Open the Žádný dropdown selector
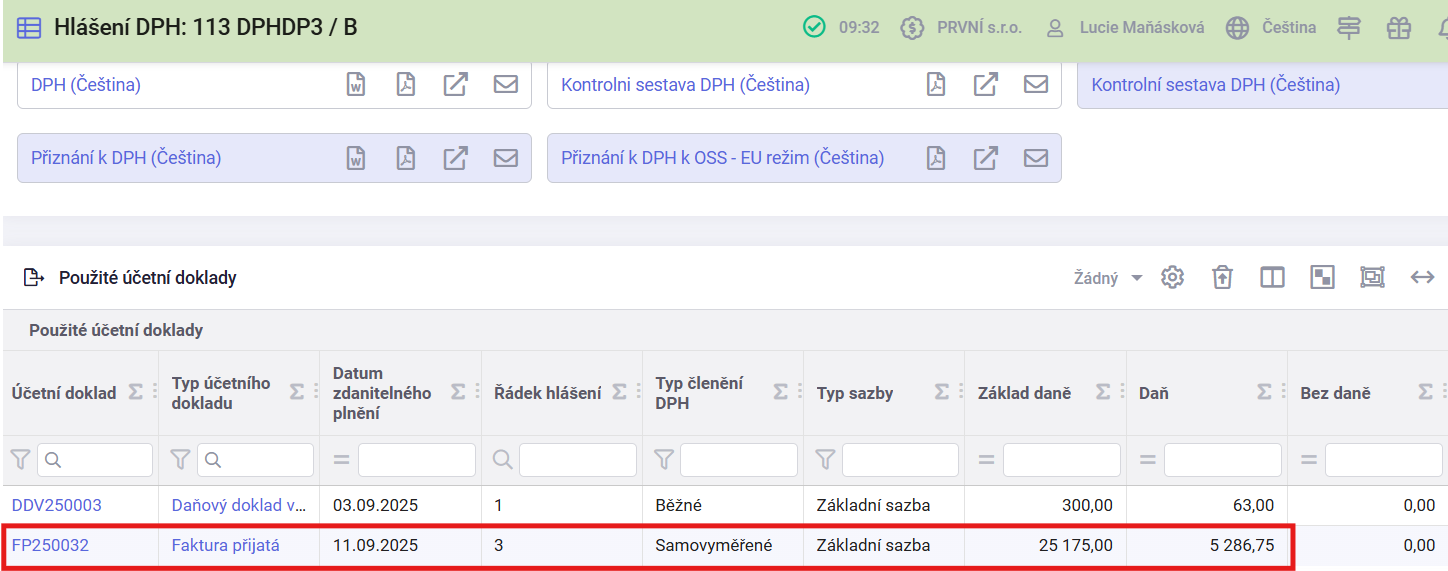The width and height of the screenshot is (1448, 571). [x=1107, y=278]
